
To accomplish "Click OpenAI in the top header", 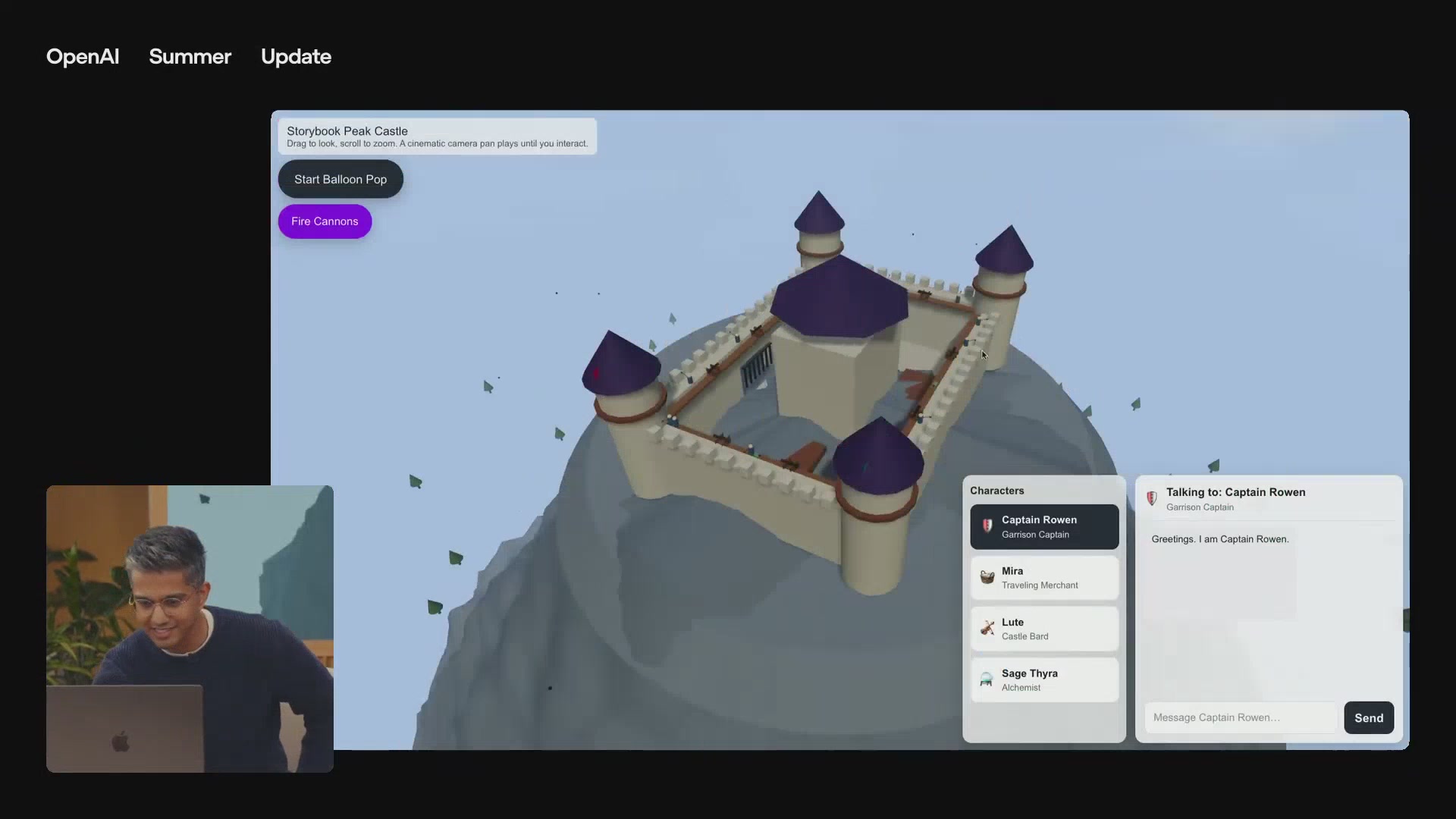I will click(x=82, y=57).
